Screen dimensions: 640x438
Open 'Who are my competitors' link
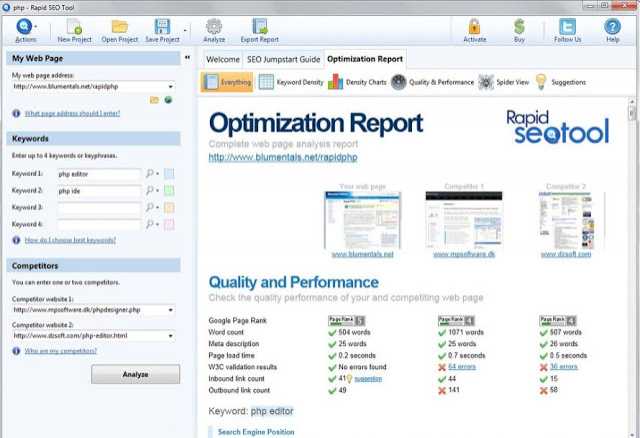point(60,351)
